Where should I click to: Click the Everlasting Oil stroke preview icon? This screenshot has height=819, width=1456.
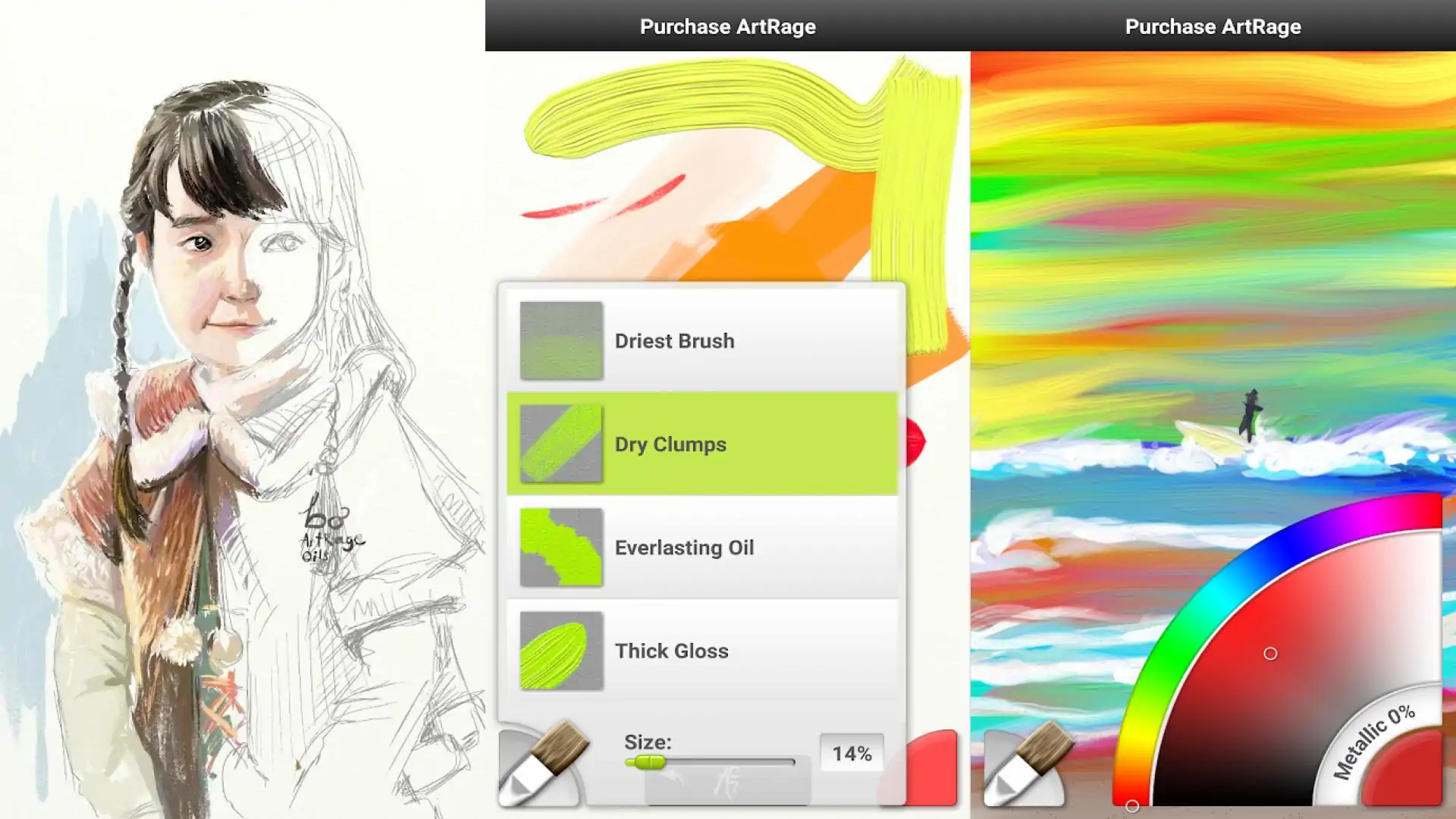point(561,548)
